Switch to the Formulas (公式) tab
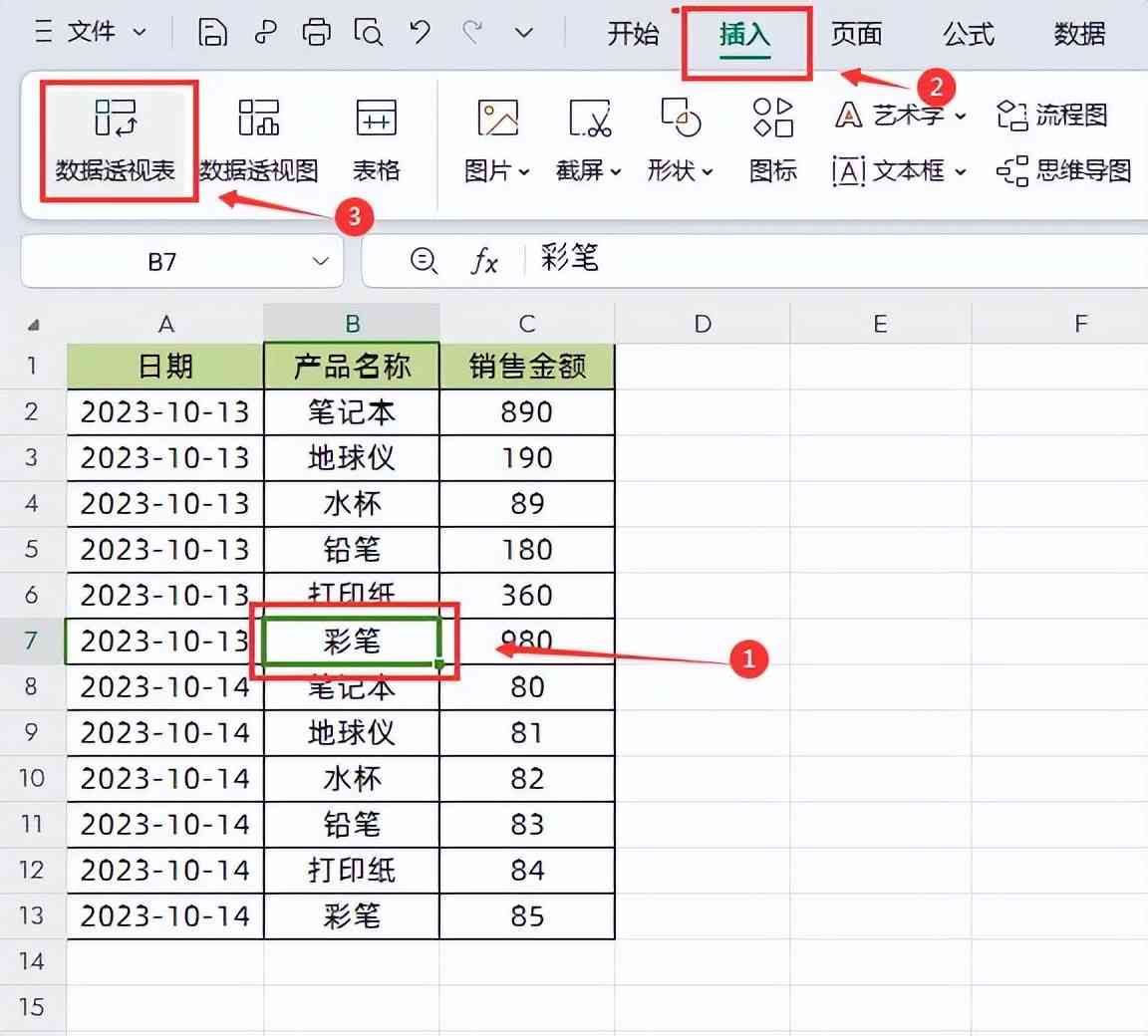This screenshot has height=1036, width=1148. [968, 34]
